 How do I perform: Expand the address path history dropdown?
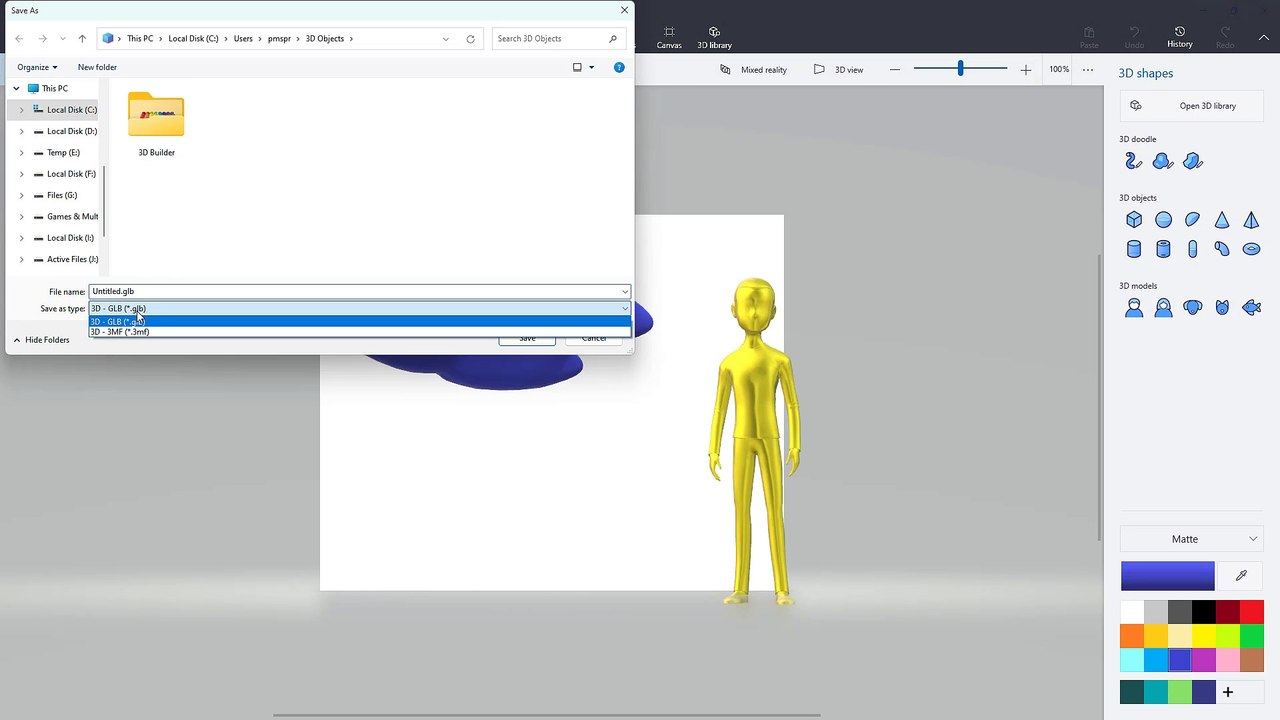(446, 39)
